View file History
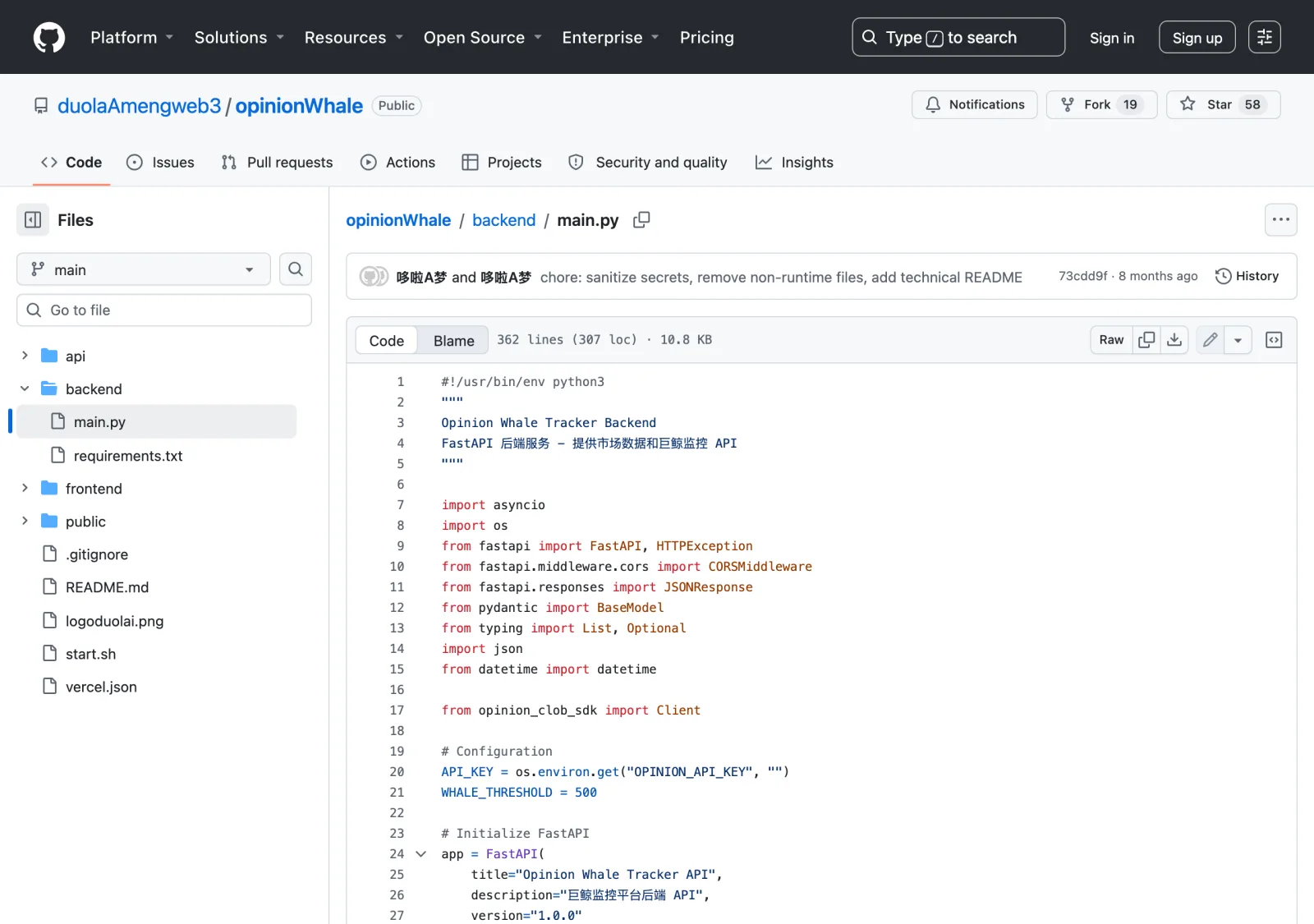This screenshot has height=924, width=1314. coord(1247,276)
